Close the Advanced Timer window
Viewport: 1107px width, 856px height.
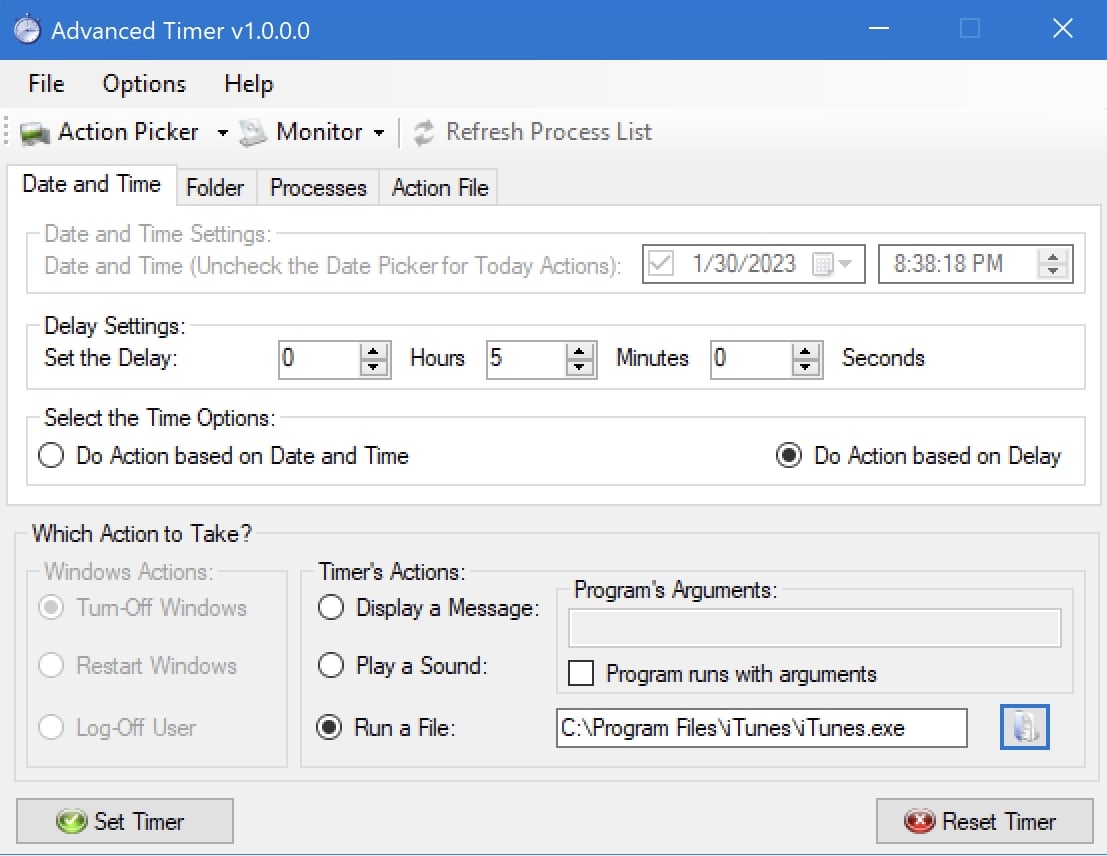[x=1063, y=29]
